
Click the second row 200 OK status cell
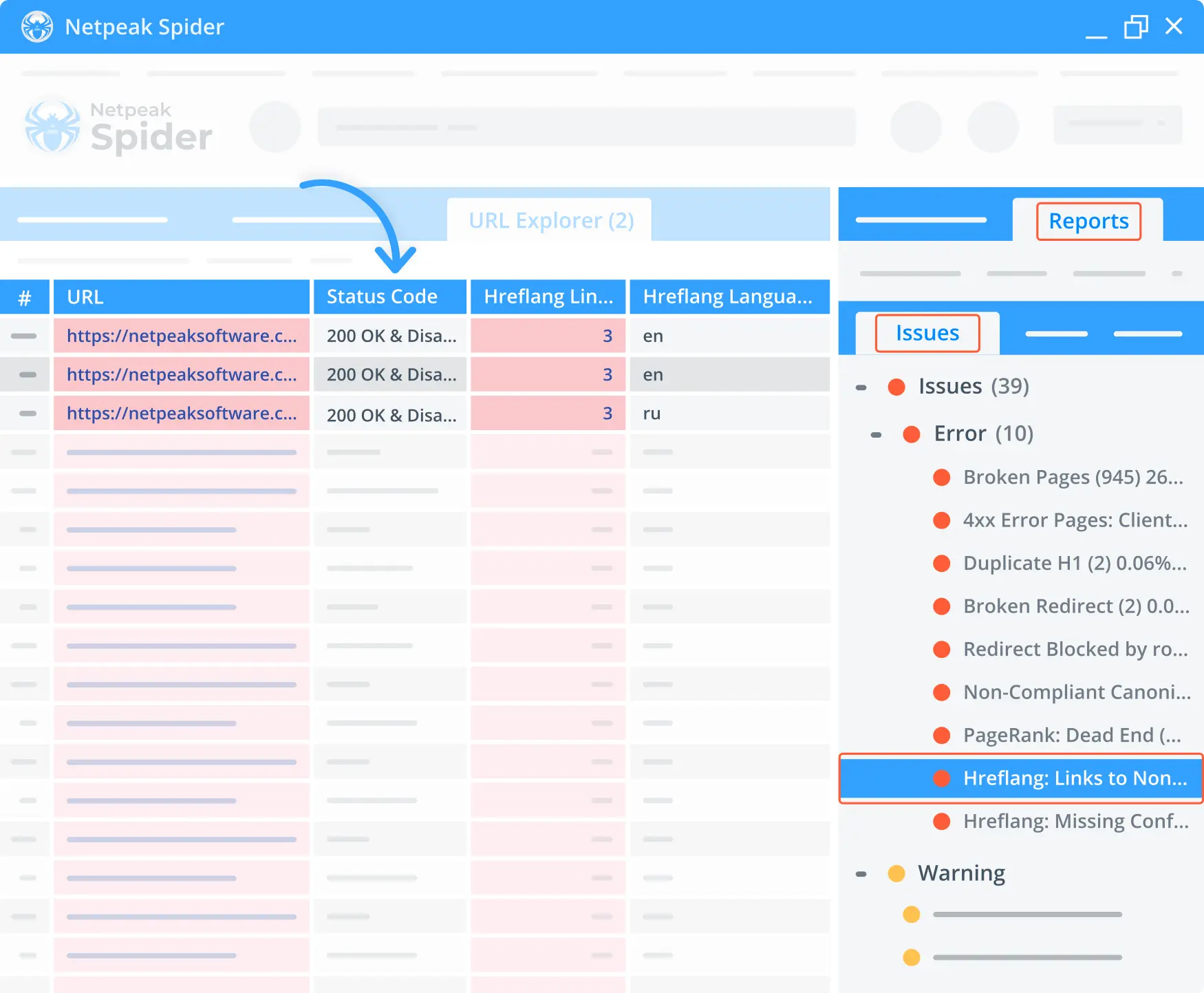point(390,374)
